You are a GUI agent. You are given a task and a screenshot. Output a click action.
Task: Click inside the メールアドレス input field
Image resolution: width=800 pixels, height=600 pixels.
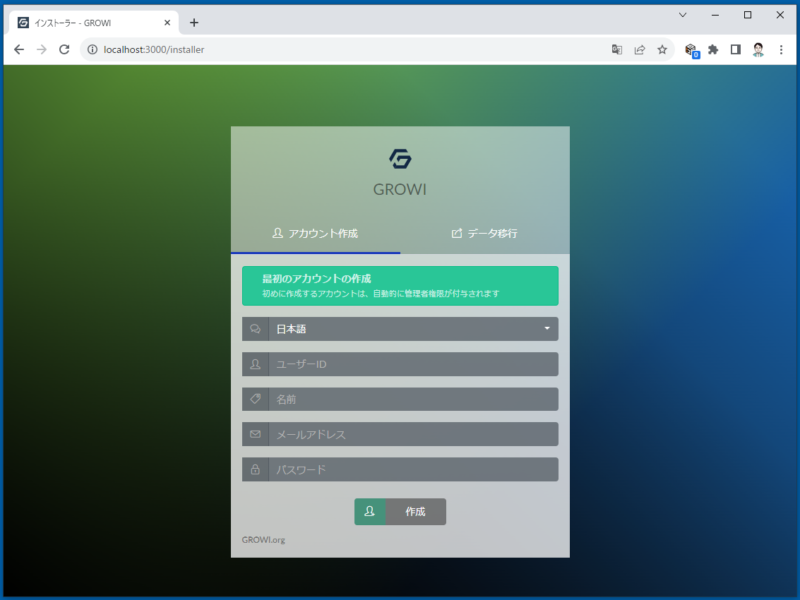[x=410, y=434]
